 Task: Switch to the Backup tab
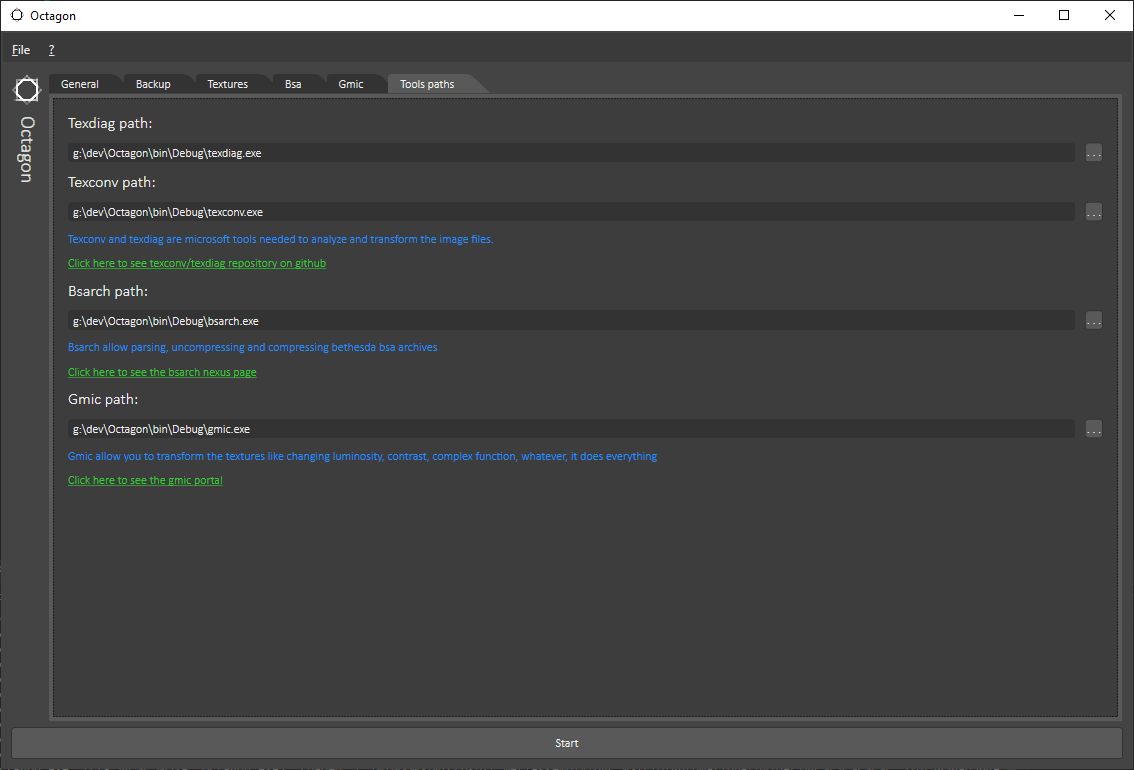click(x=153, y=84)
